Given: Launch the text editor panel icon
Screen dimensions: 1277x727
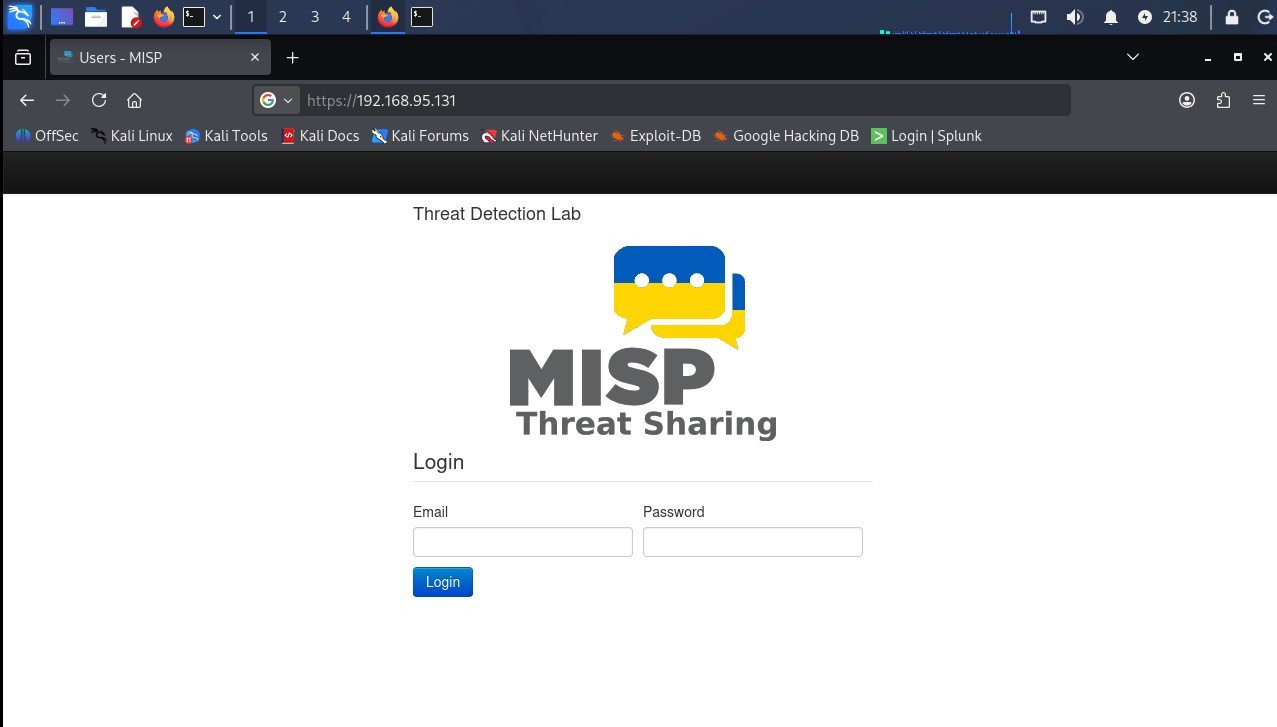Looking at the screenshot, I should 131,17.
